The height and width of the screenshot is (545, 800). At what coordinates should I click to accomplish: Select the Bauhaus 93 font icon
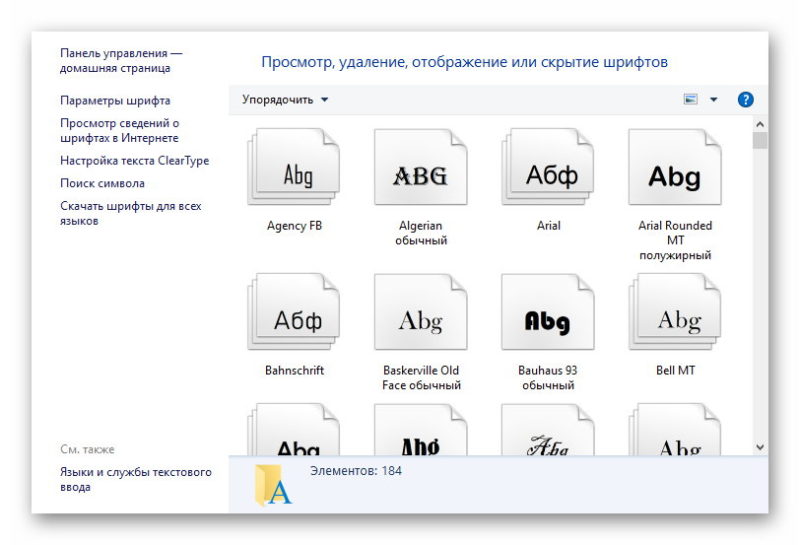point(548,312)
